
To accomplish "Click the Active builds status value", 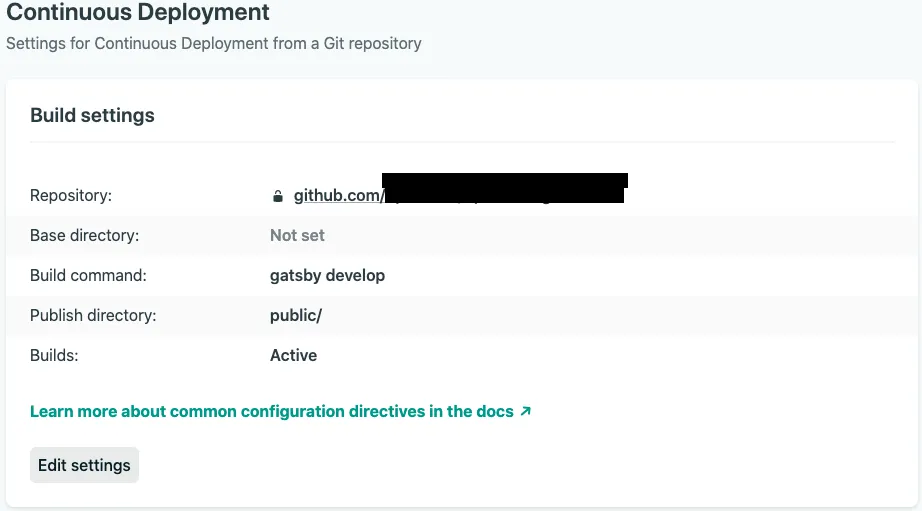I will (293, 355).
